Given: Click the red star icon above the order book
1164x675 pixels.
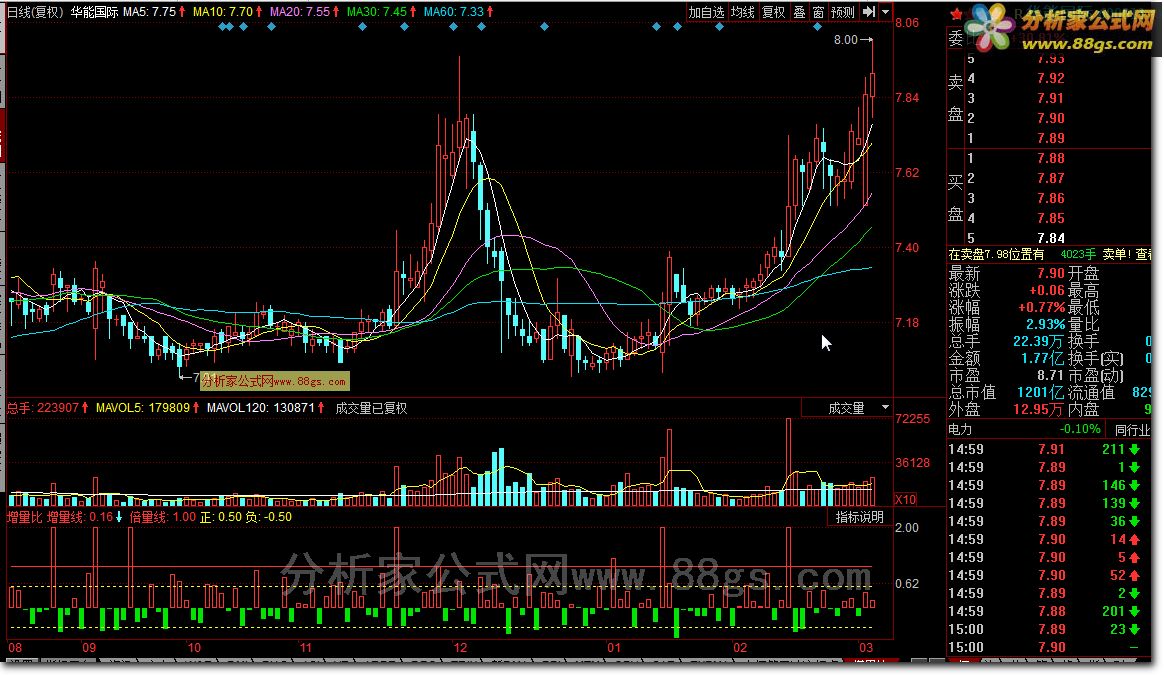Looking at the screenshot, I should coord(956,14).
